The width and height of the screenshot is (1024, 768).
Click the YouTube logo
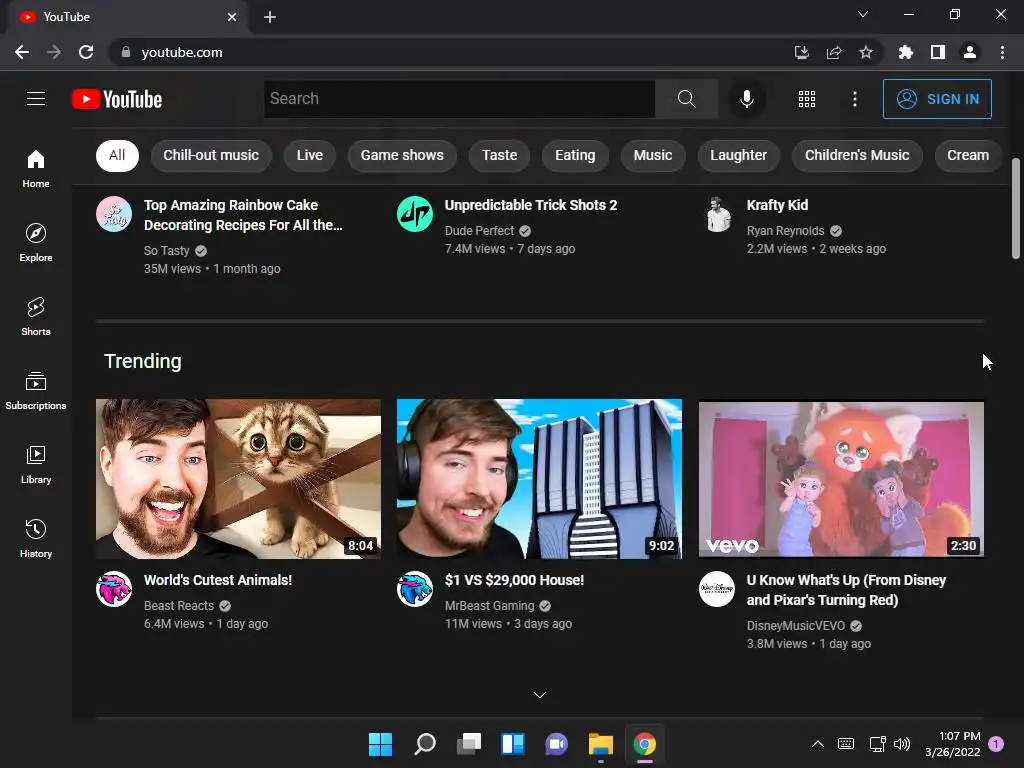tap(117, 99)
